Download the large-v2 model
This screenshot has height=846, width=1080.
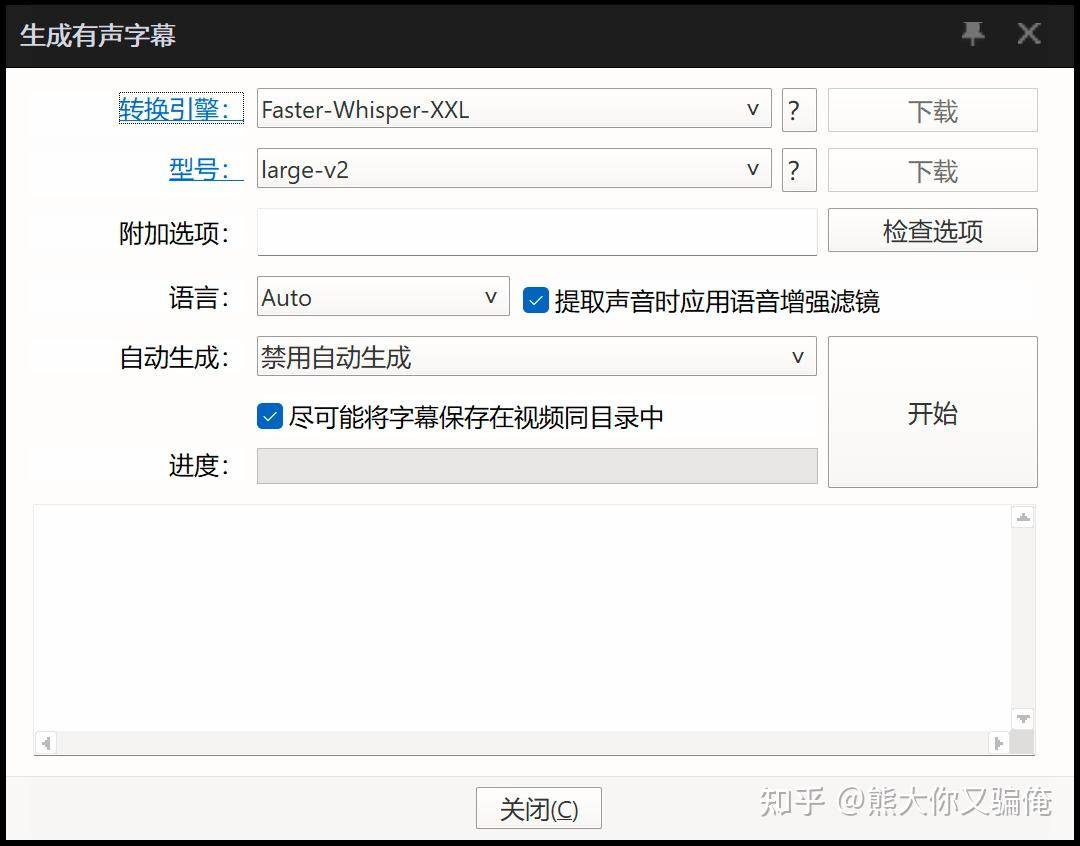[933, 170]
